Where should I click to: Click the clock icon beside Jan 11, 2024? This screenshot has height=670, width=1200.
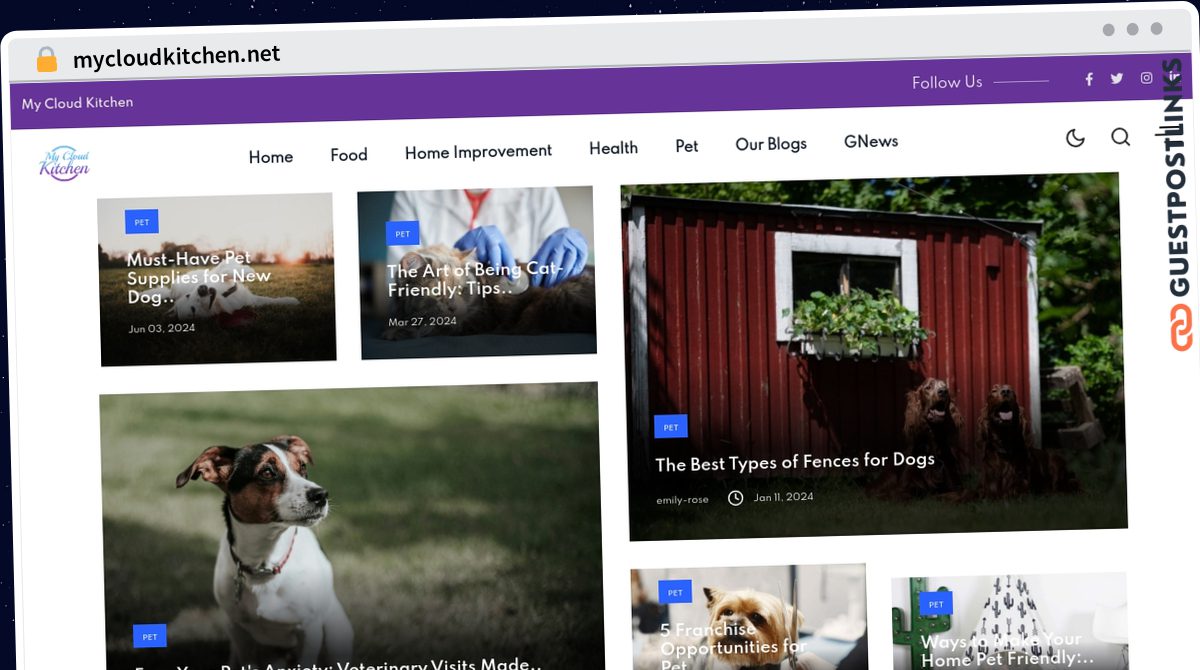coord(736,497)
